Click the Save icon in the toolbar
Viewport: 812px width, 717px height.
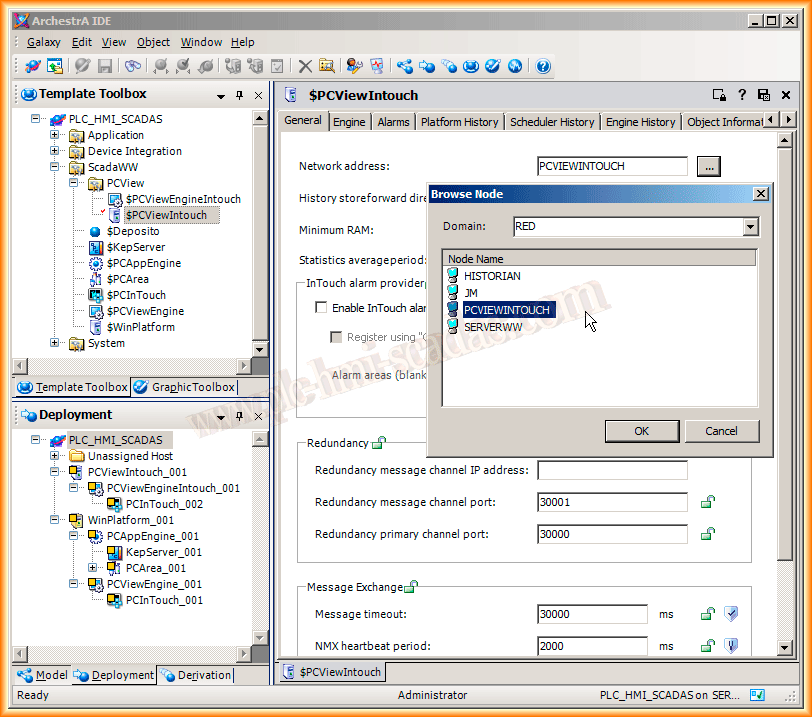pos(103,66)
